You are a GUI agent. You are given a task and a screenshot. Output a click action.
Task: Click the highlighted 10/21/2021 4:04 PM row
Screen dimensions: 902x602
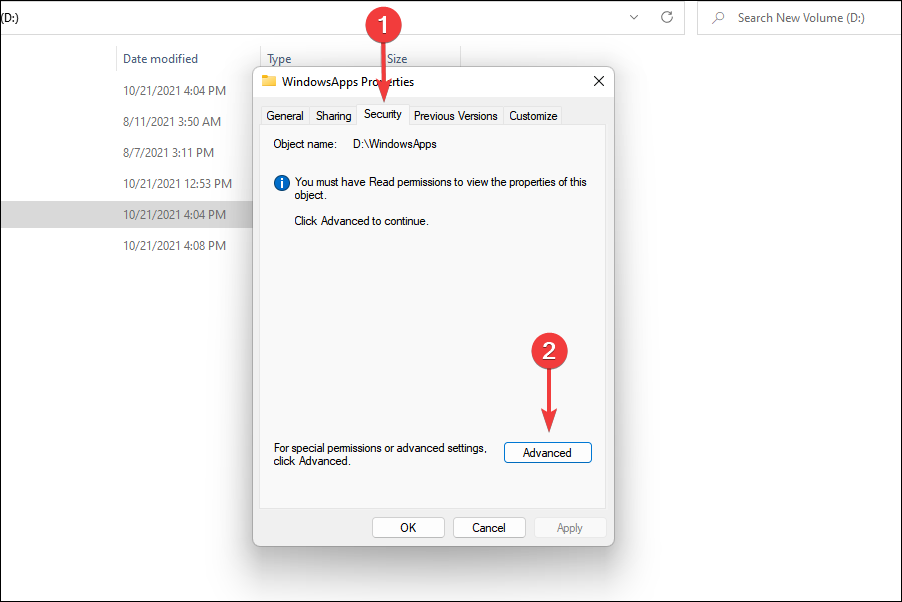coord(127,215)
